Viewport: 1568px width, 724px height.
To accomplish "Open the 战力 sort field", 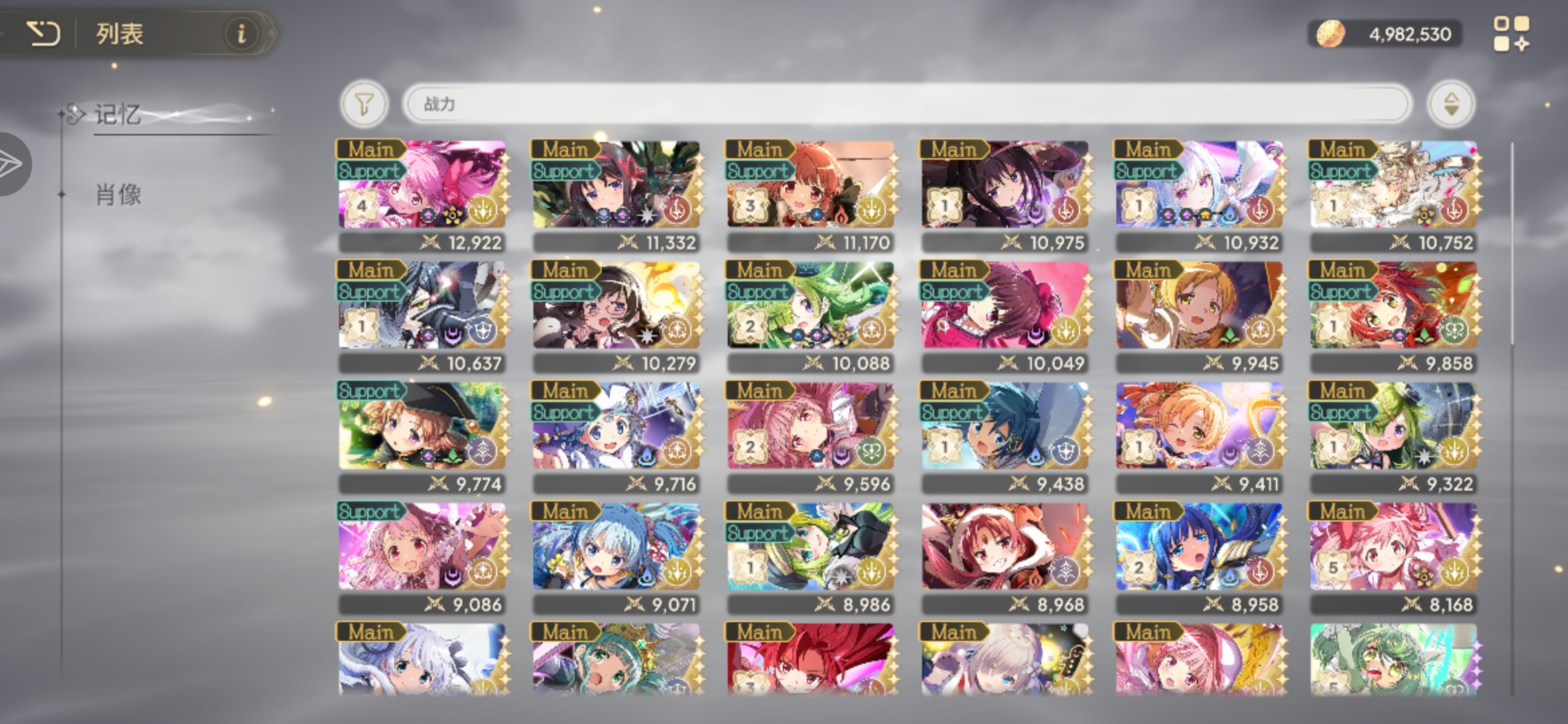I will coord(907,104).
